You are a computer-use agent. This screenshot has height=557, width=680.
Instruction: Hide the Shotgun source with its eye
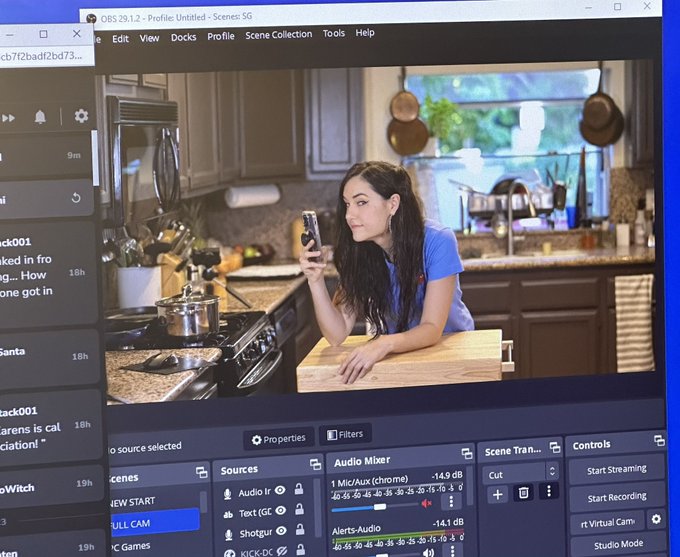[x=281, y=531]
